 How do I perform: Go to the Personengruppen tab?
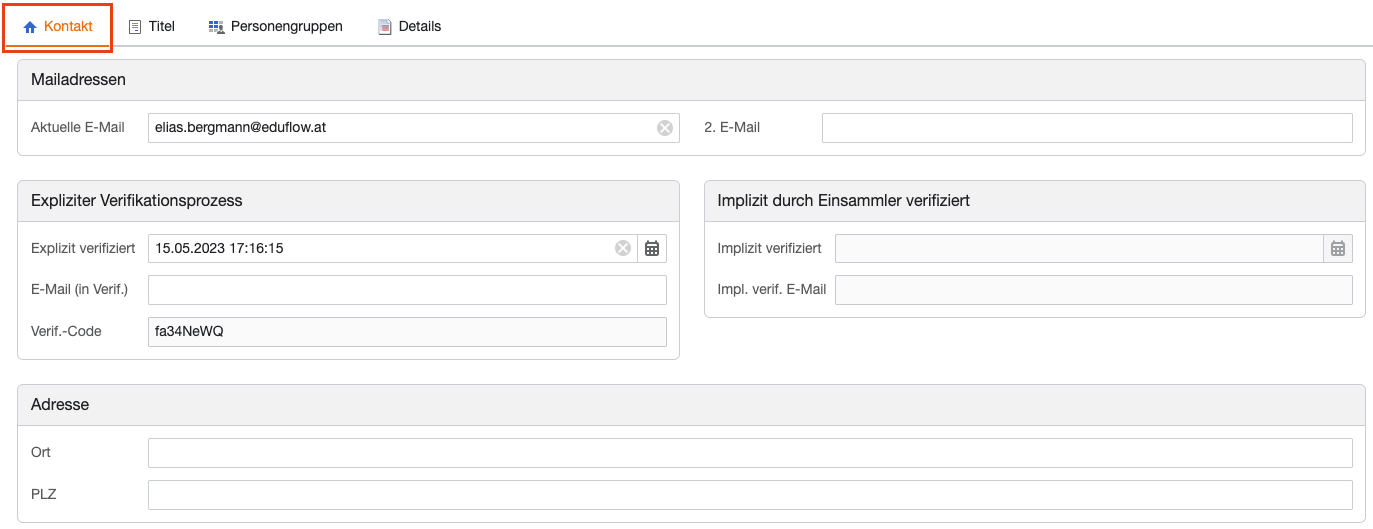pos(276,27)
